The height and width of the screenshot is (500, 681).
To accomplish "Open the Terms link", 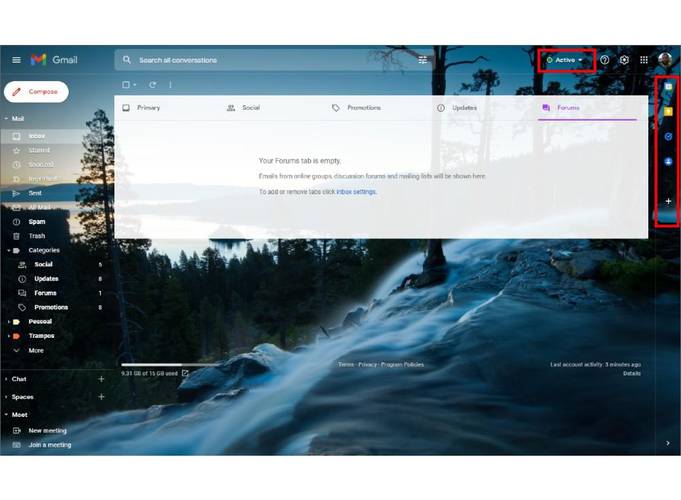I will tap(346, 364).
